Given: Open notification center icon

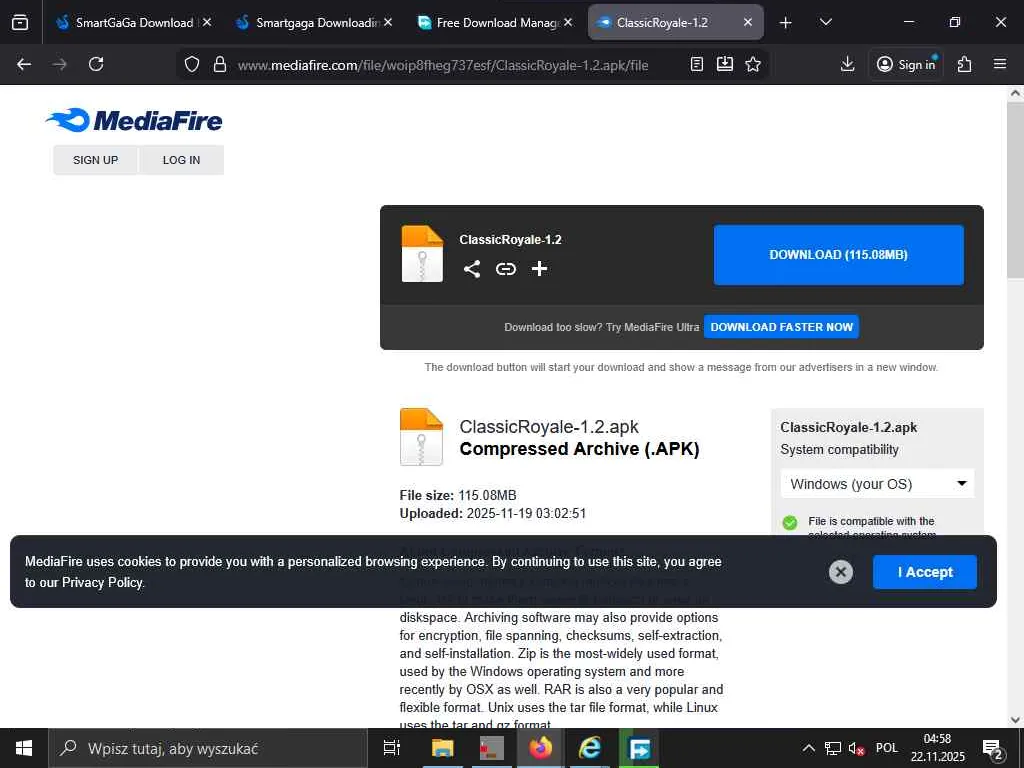Looking at the screenshot, I should click(x=993, y=749).
